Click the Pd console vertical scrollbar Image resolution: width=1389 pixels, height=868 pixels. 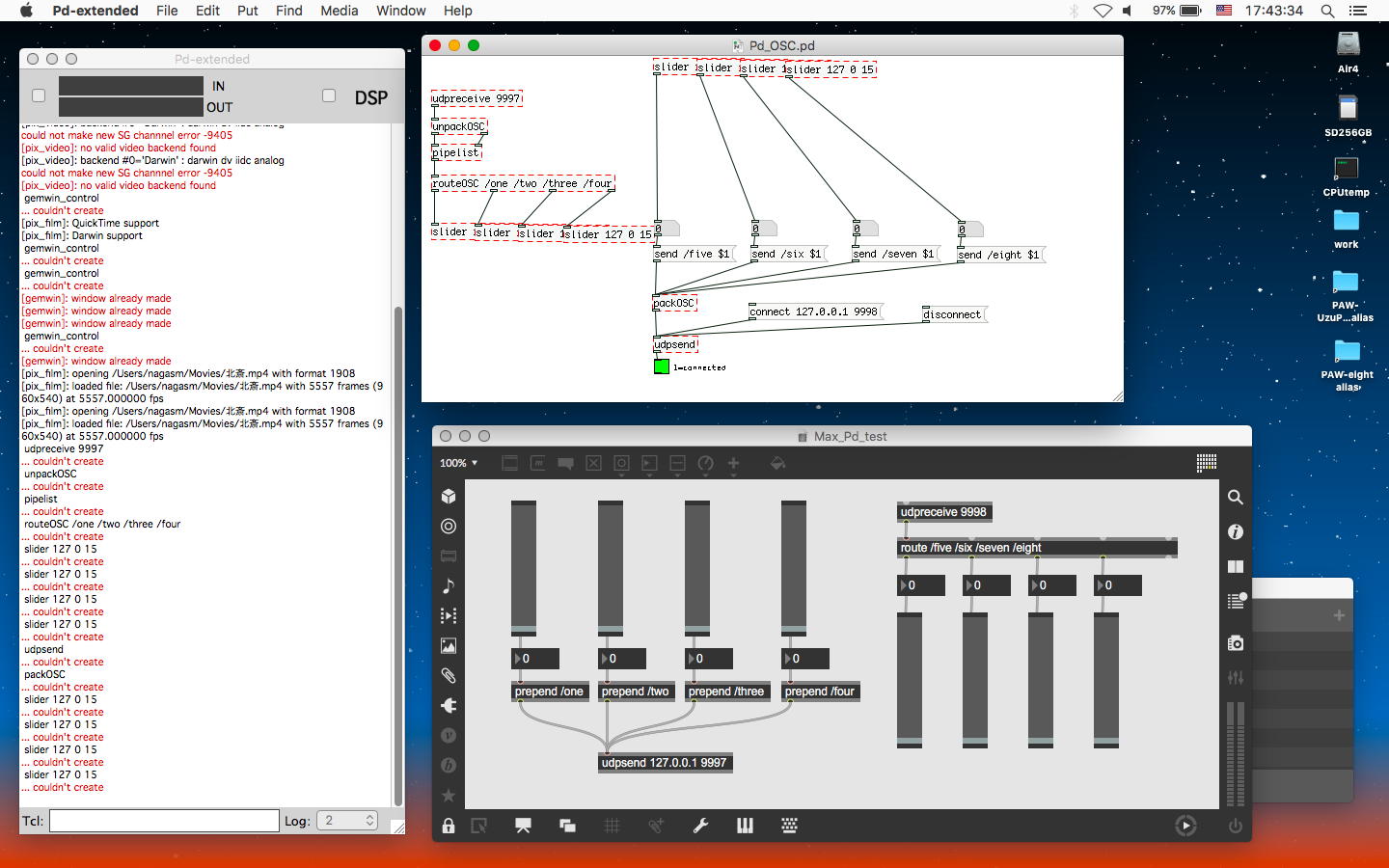tap(398, 556)
